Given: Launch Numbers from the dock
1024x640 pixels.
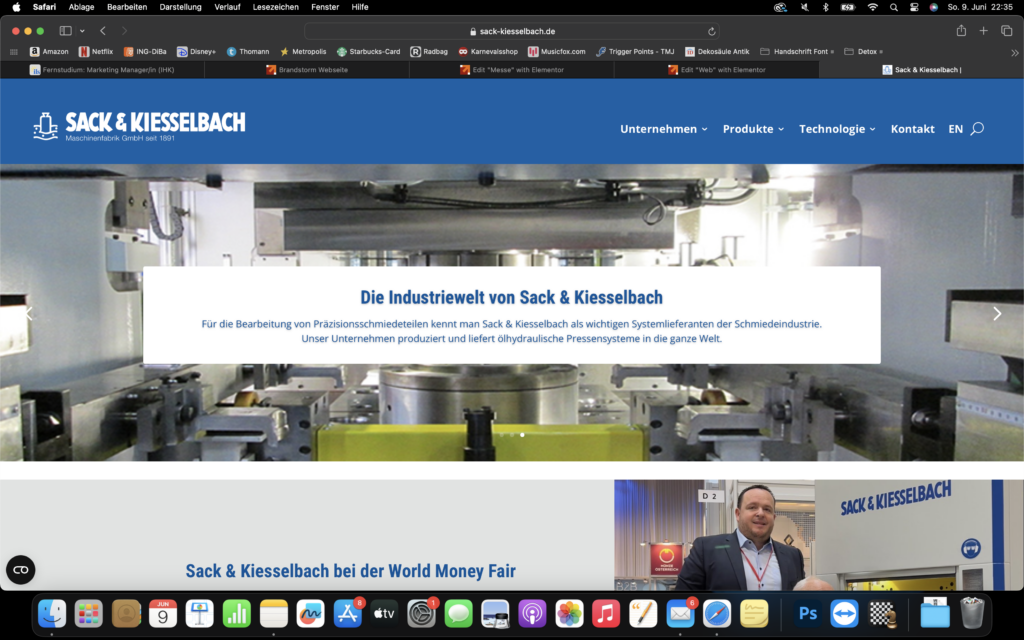Looking at the screenshot, I should click(x=236, y=614).
